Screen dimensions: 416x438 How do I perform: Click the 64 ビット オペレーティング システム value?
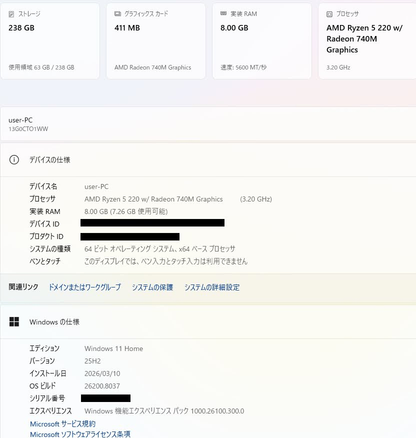click(160, 249)
